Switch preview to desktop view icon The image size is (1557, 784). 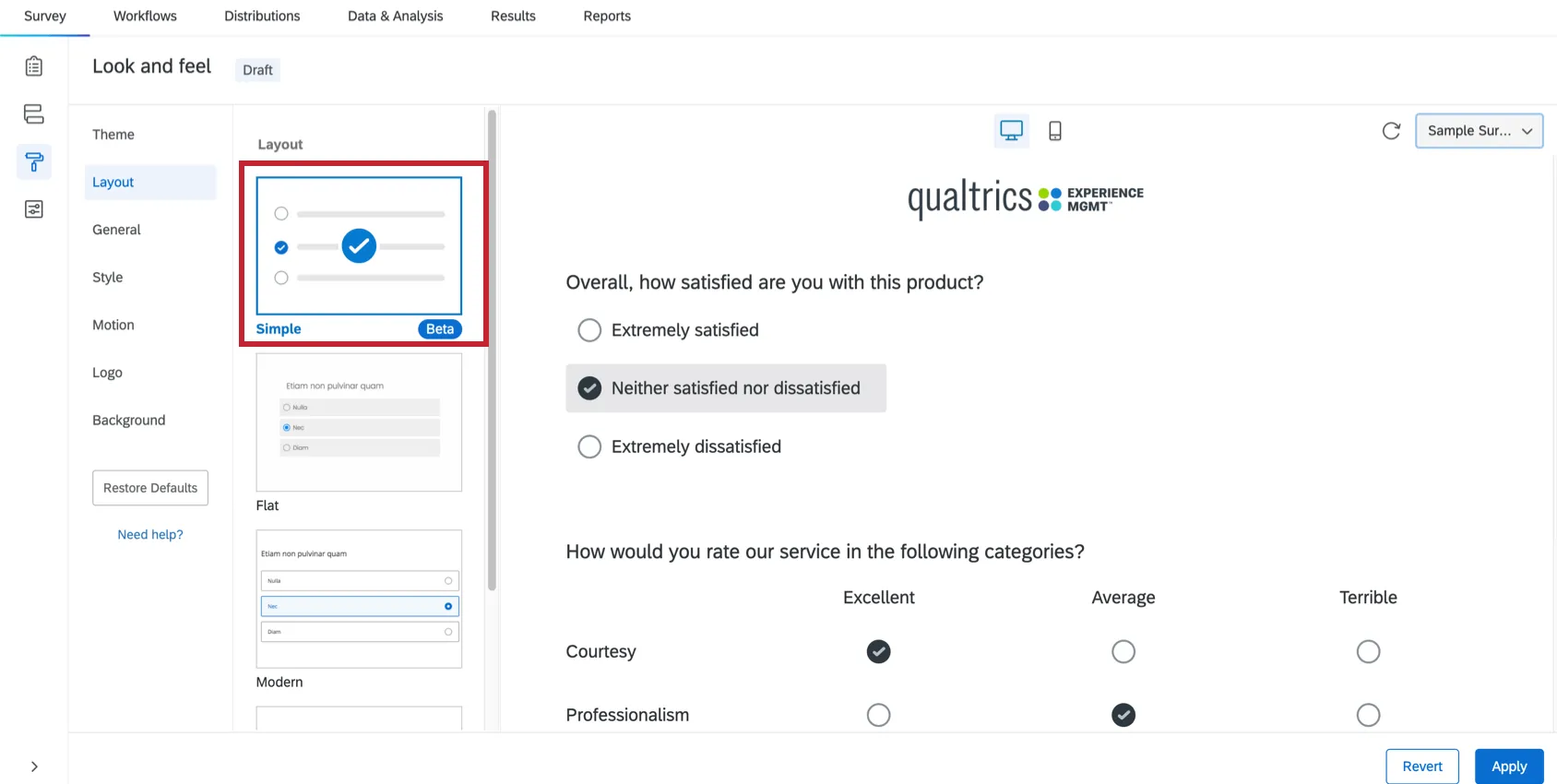click(x=1011, y=130)
